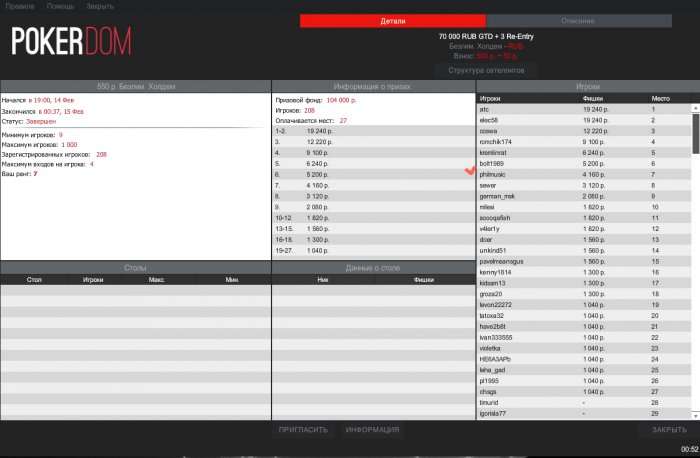Click the ИНФОРМАЦИЯ button
The image size is (700, 458).
pyautogui.click(x=372, y=430)
